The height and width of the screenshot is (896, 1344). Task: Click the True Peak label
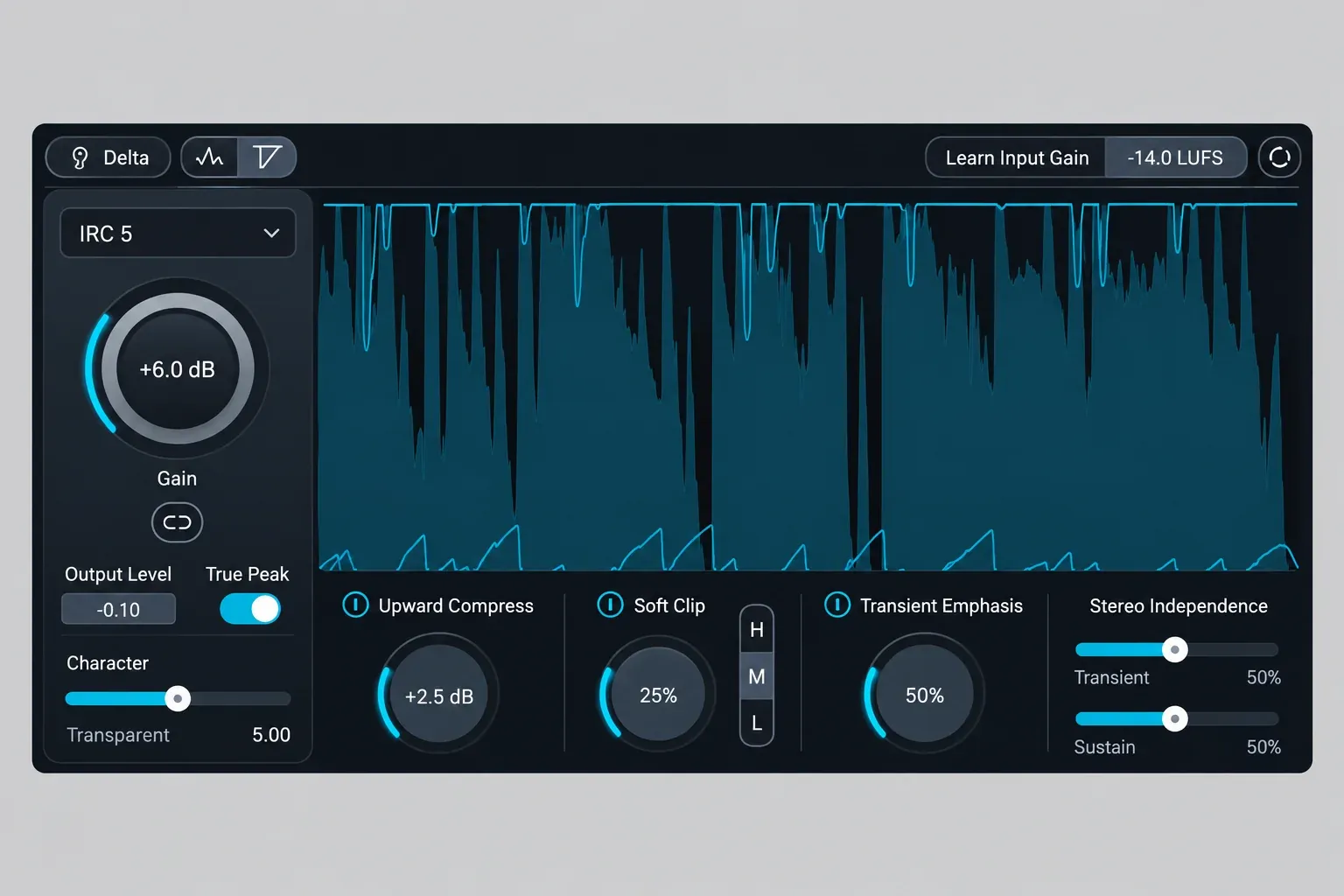point(248,574)
